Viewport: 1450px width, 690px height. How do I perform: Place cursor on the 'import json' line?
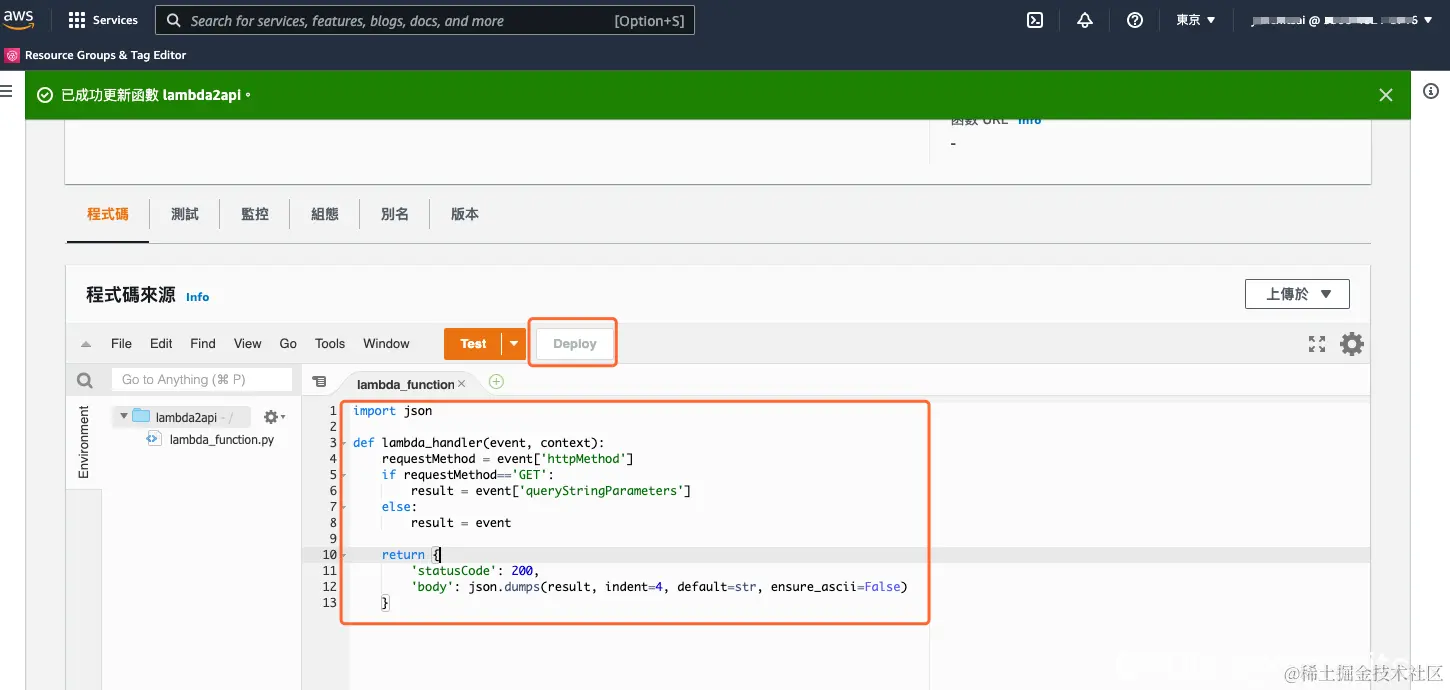pos(392,410)
